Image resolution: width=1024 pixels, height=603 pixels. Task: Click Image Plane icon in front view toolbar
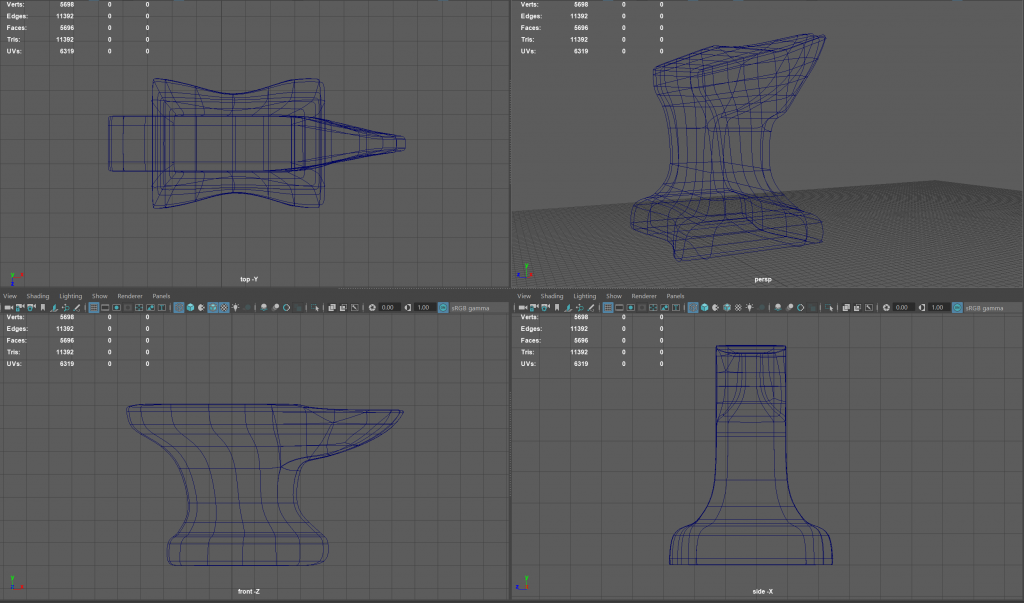point(53,308)
